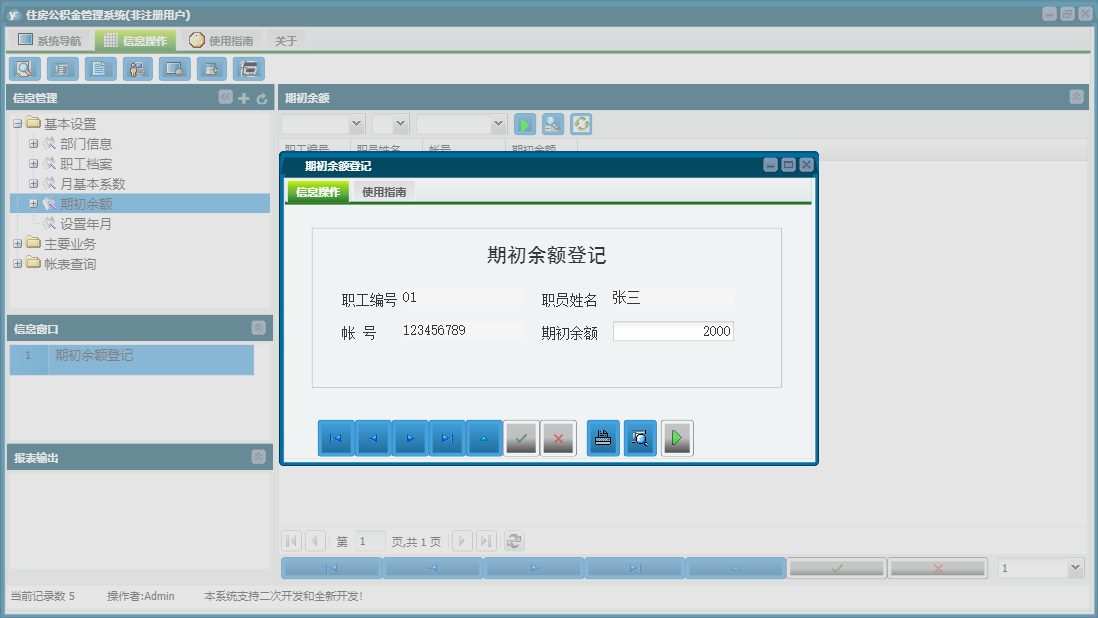The height and width of the screenshot is (618, 1098).
Task: Expand the 帐表查询 tree node
Action: point(17,263)
